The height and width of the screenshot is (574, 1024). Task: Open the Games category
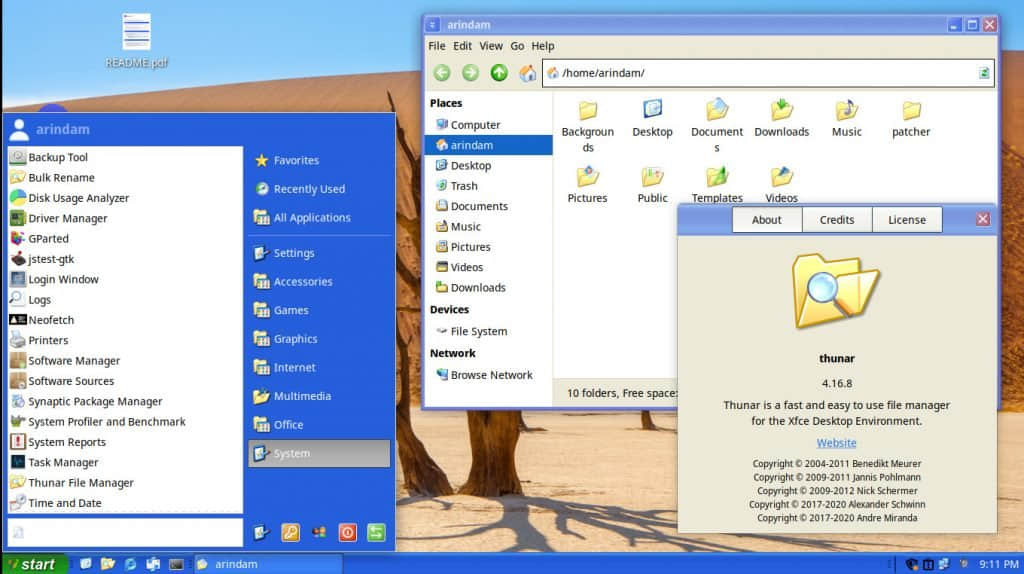pos(319,310)
